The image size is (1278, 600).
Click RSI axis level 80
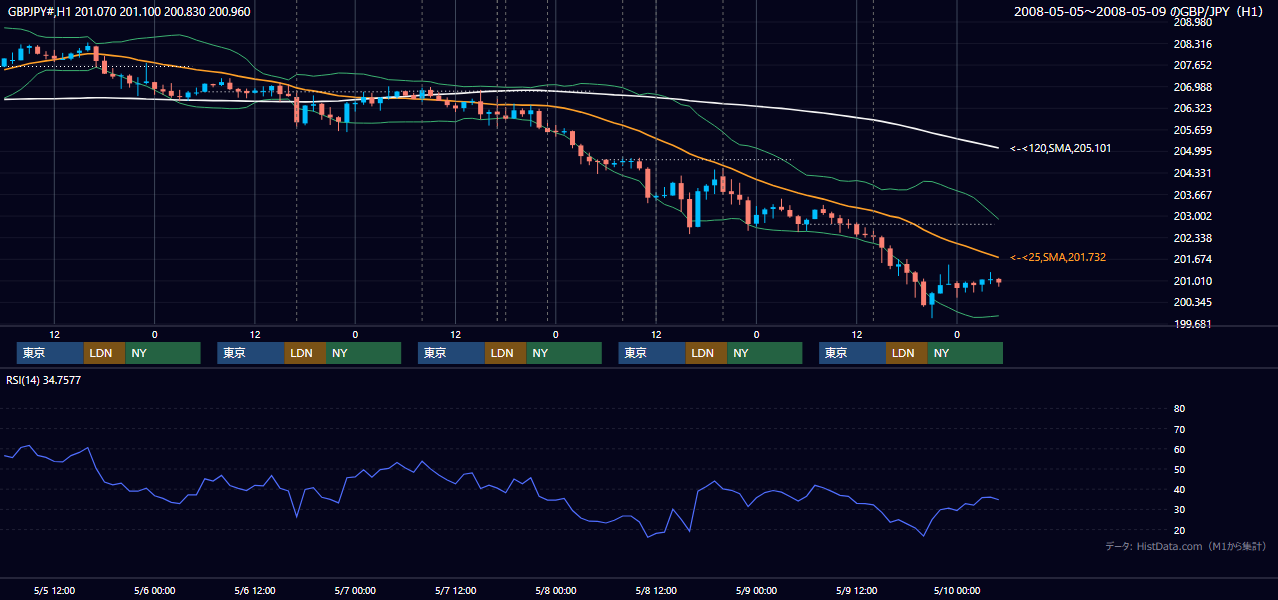click(1179, 409)
